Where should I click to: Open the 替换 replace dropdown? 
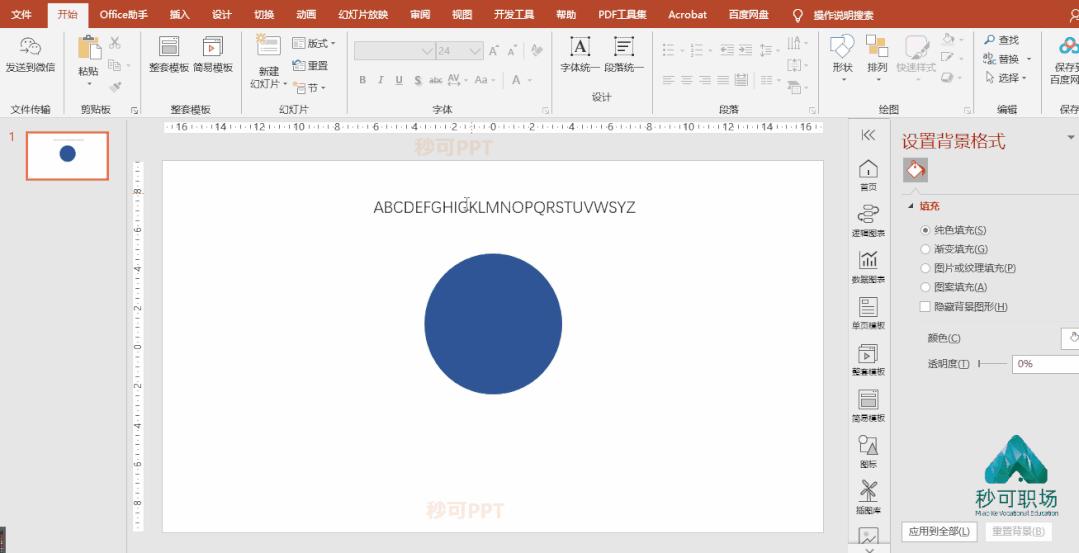tap(1008, 59)
